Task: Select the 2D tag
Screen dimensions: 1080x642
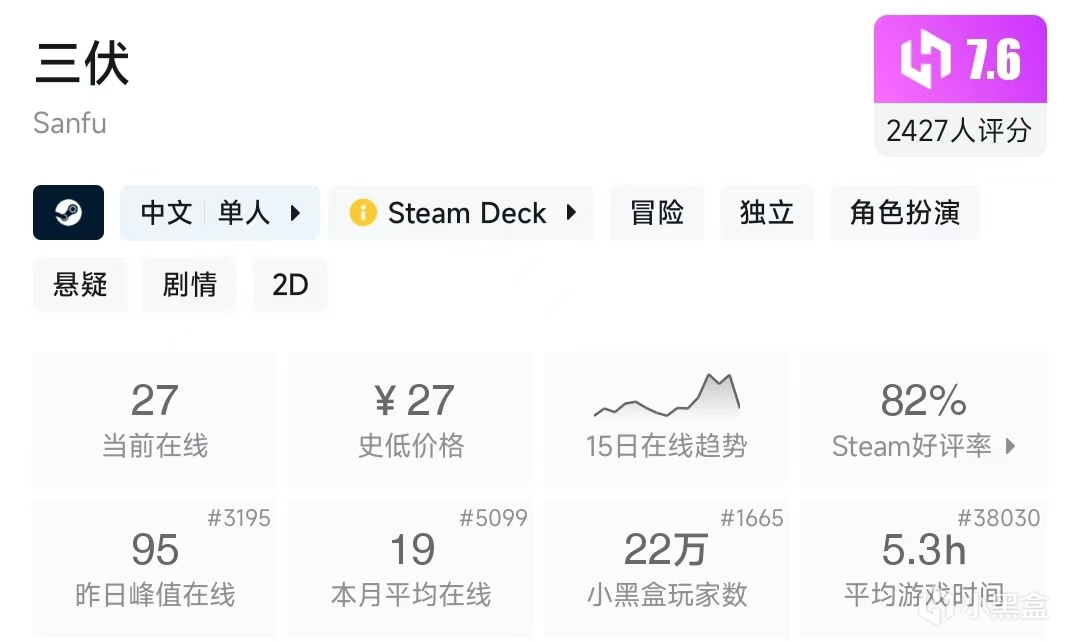Action: [290, 285]
